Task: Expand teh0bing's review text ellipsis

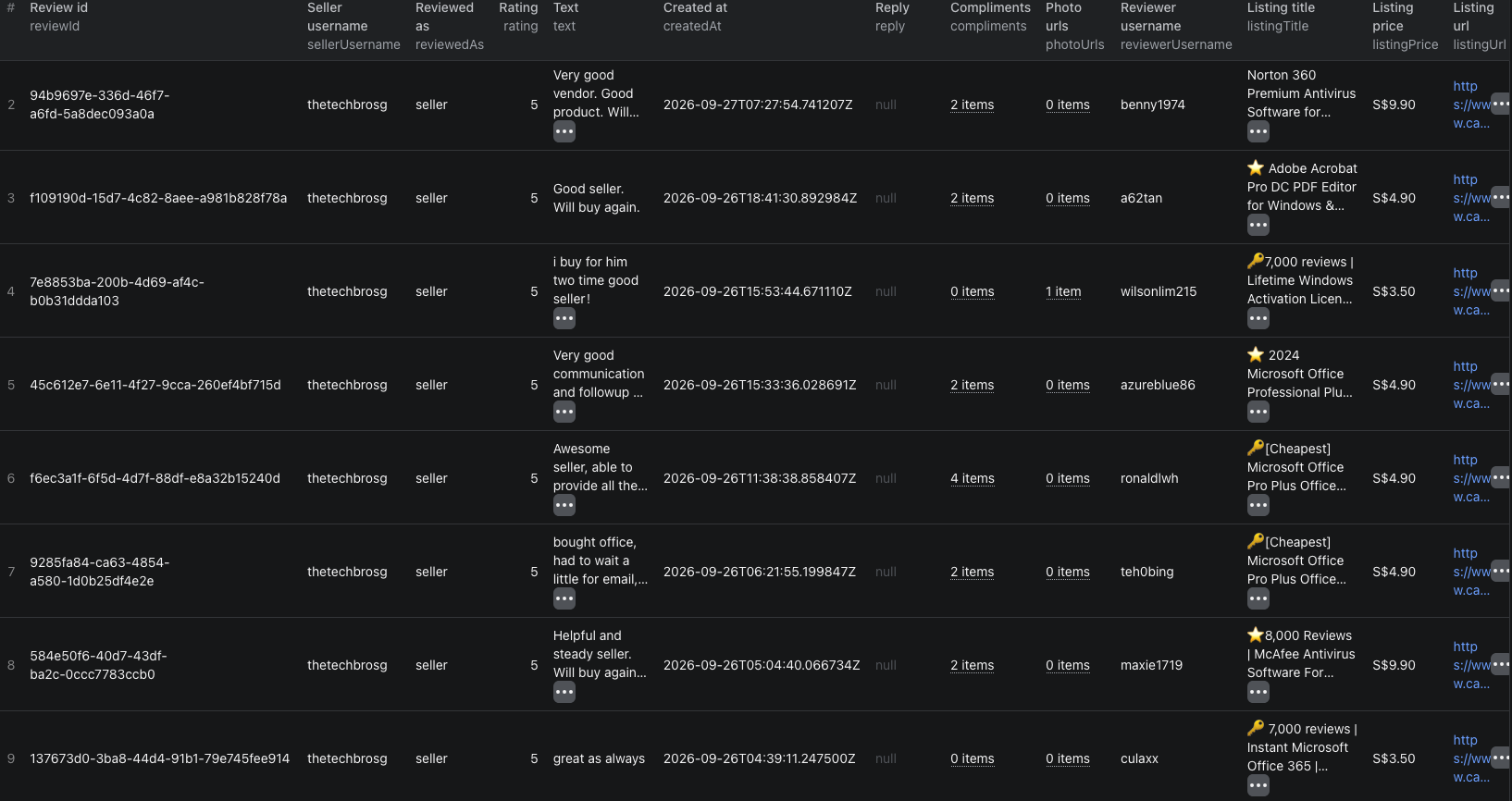Action: pyautogui.click(x=564, y=599)
